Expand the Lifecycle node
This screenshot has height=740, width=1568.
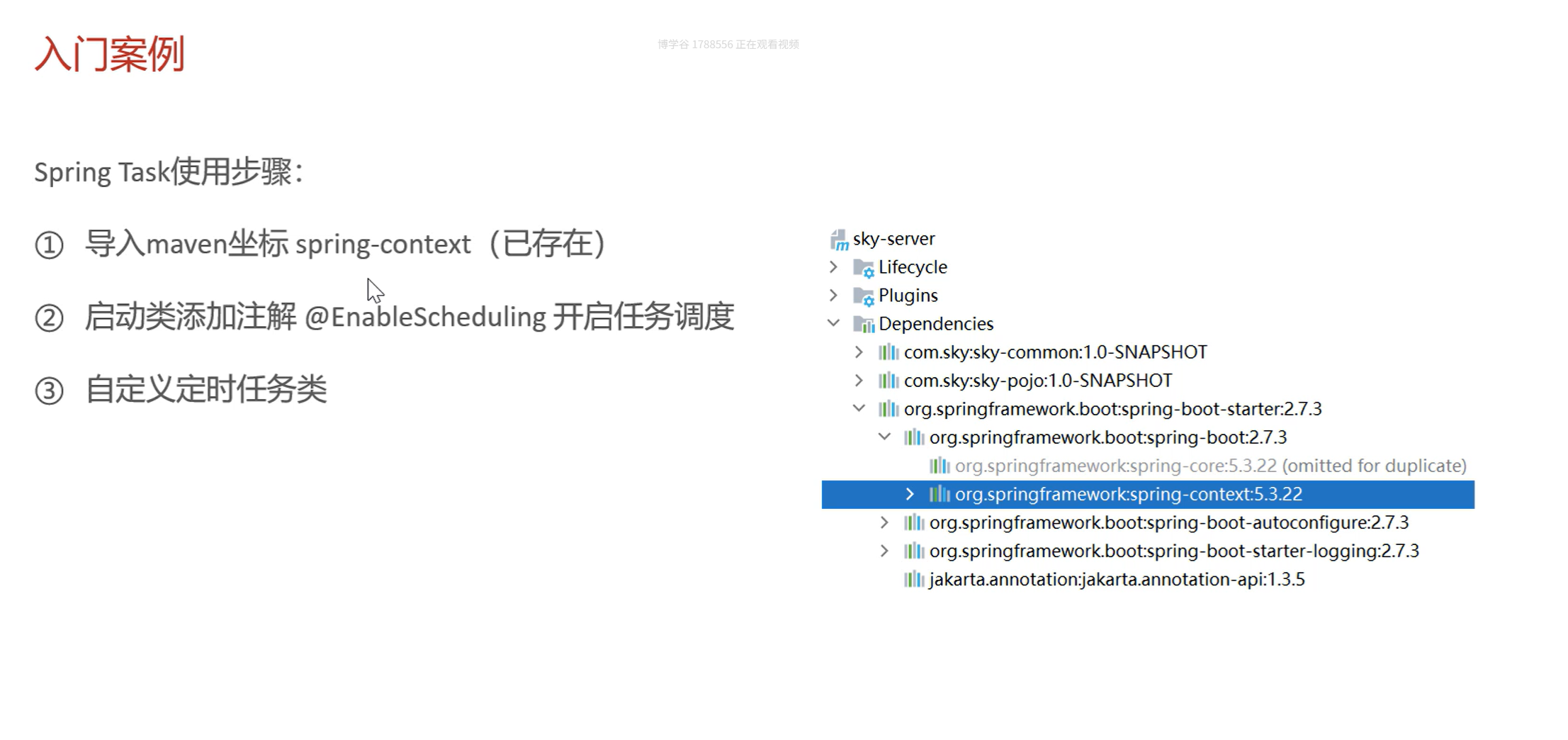click(834, 267)
